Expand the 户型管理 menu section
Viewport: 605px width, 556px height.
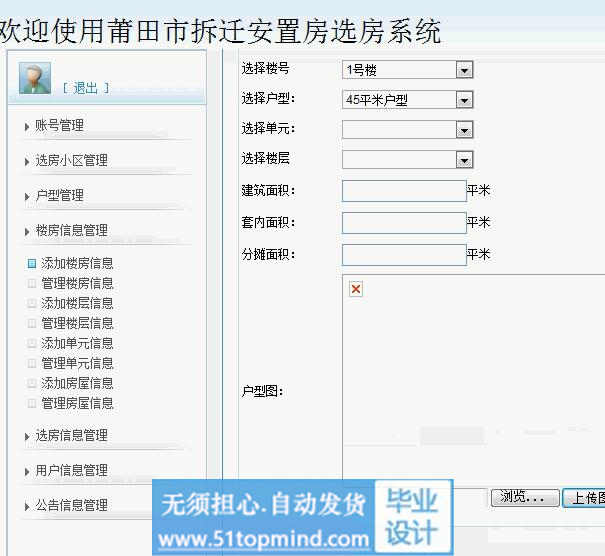pos(59,196)
